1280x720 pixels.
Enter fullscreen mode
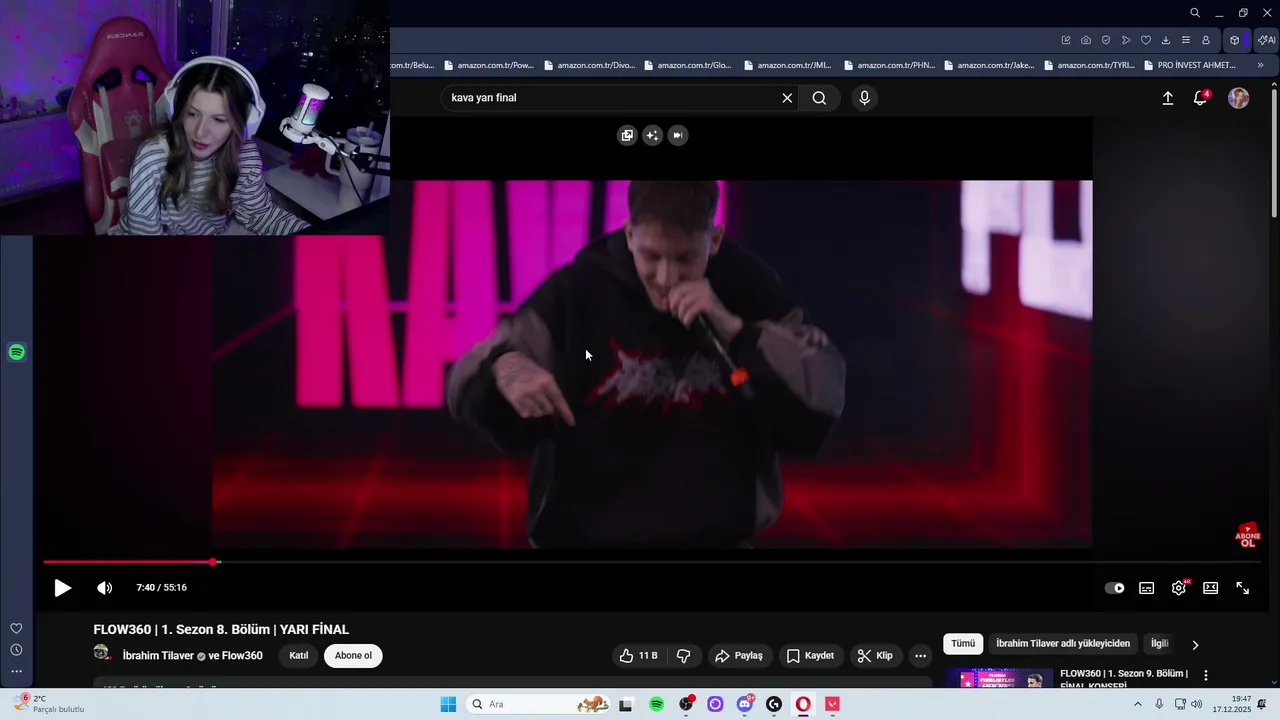[x=1243, y=588]
